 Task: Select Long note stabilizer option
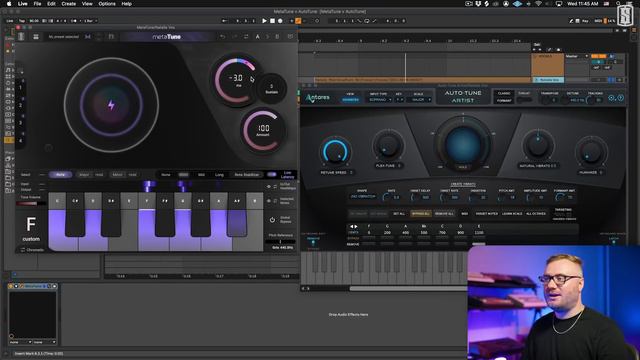pos(219,175)
